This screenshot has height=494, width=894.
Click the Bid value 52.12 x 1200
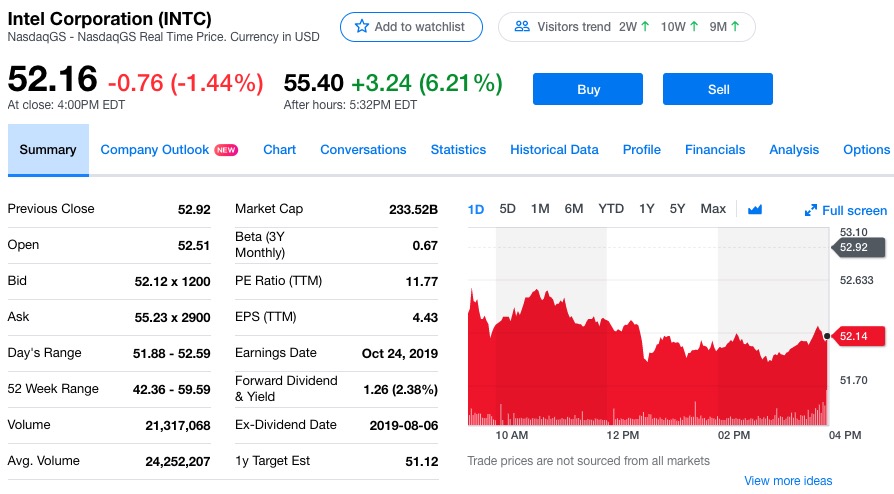pos(172,281)
